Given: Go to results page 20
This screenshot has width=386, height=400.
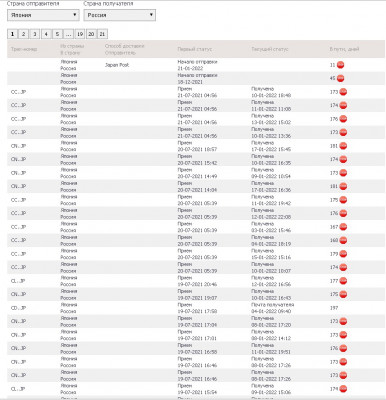Looking at the screenshot, I should [x=91, y=34].
